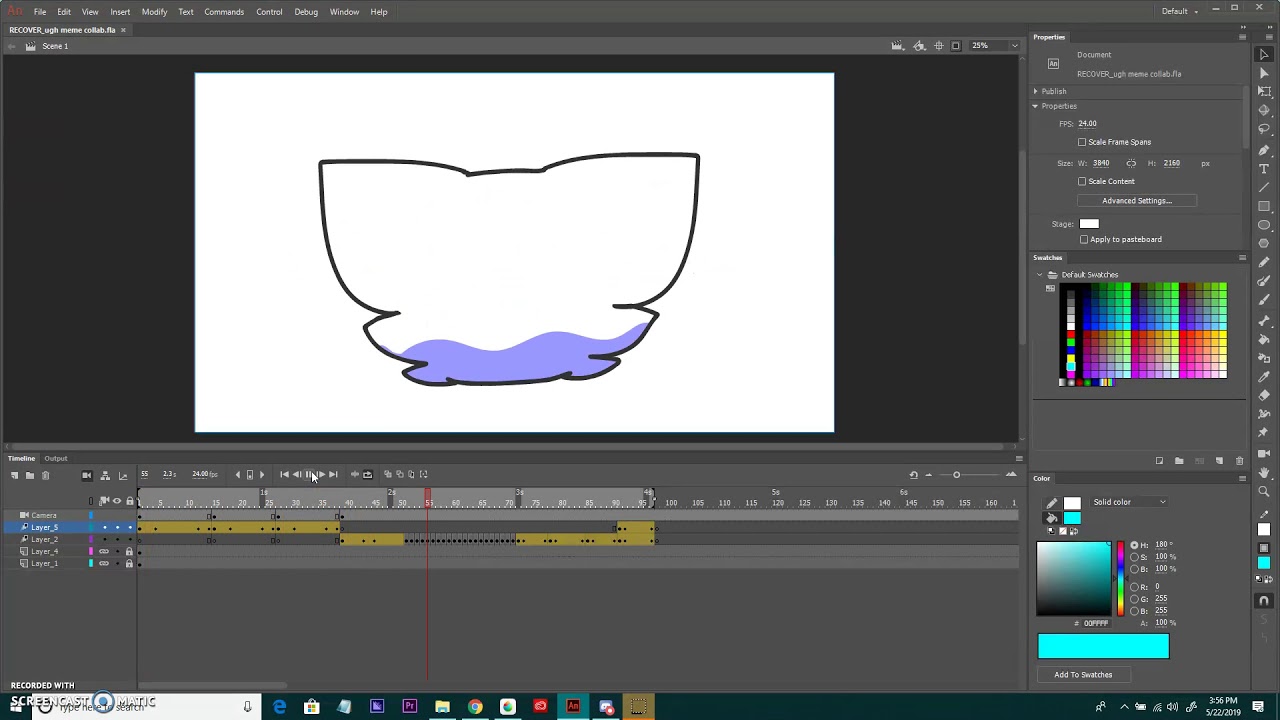This screenshot has width=1280, height=720.
Task: Select the Hand tool
Action: pos(1264,472)
